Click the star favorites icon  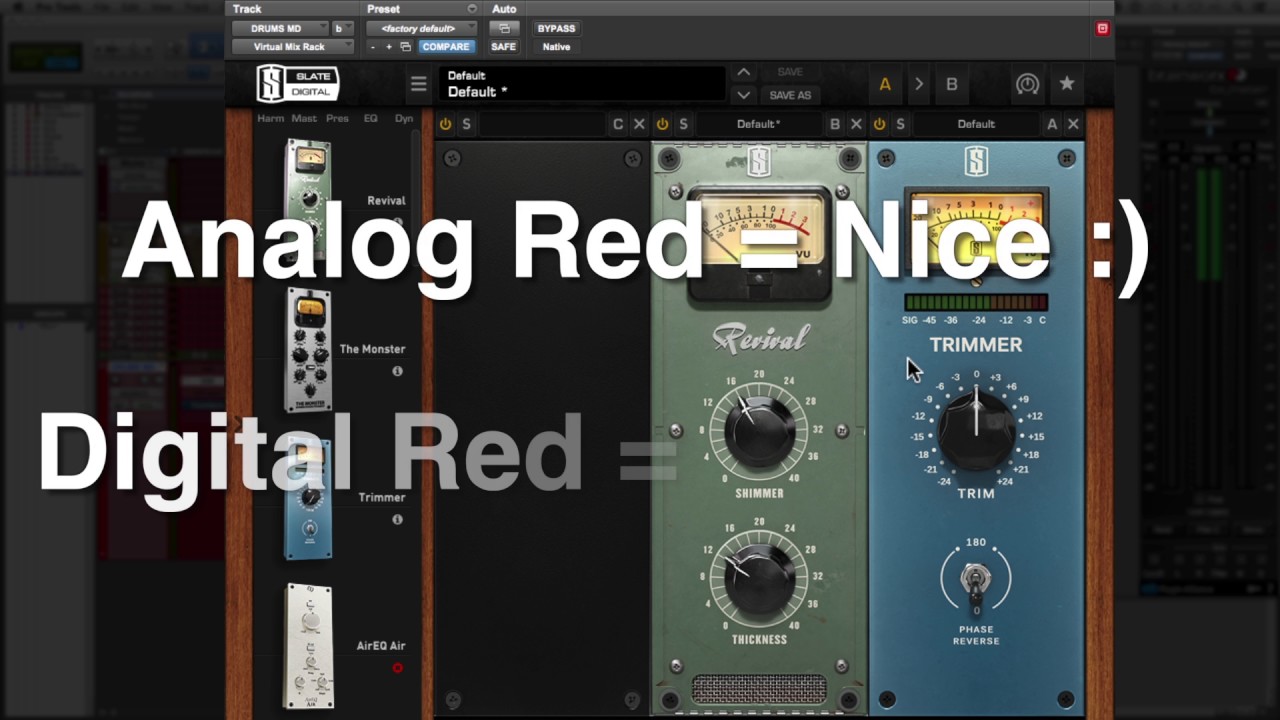pyautogui.click(x=1067, y=84)
